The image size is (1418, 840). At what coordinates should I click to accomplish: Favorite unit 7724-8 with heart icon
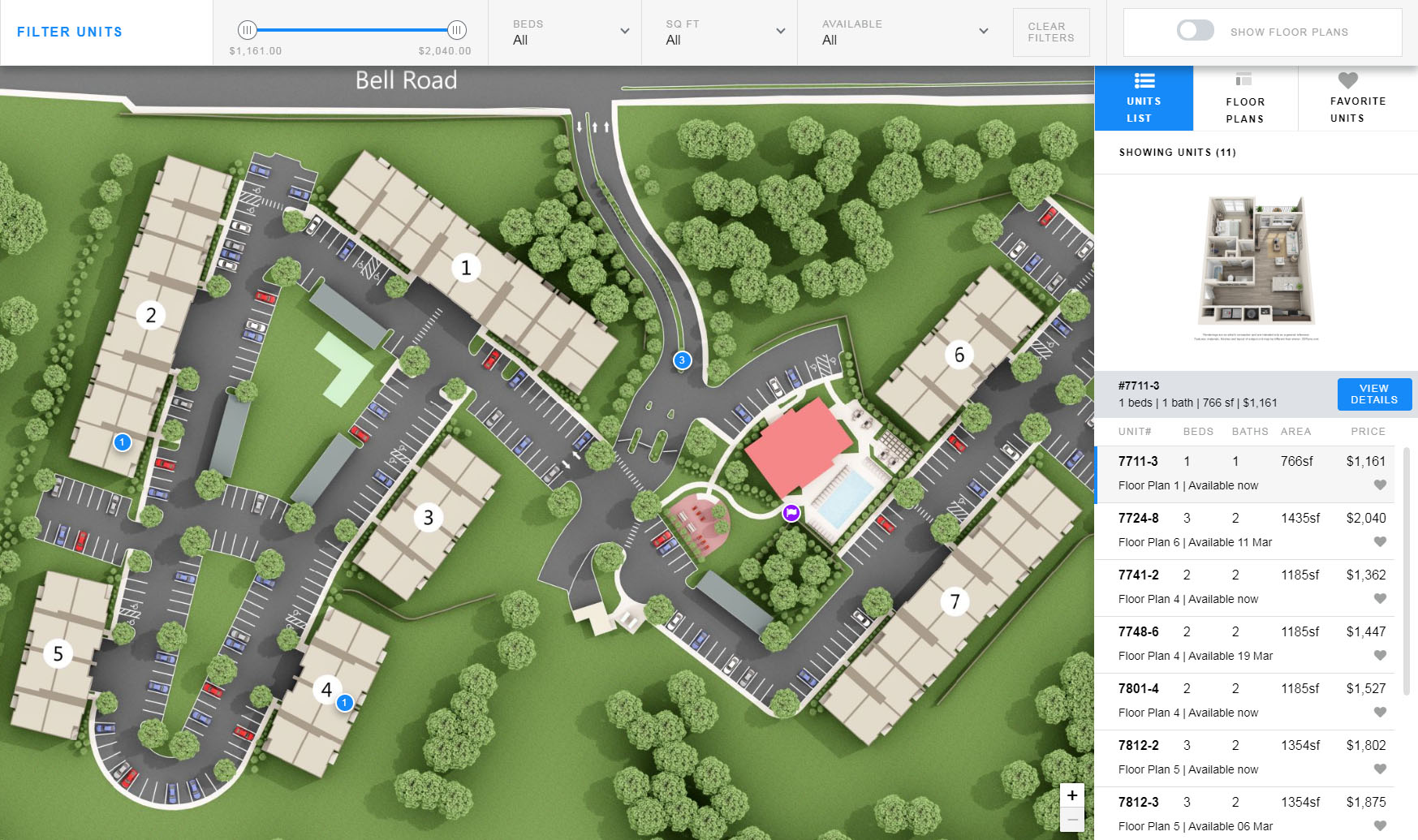coord(1379,541)
